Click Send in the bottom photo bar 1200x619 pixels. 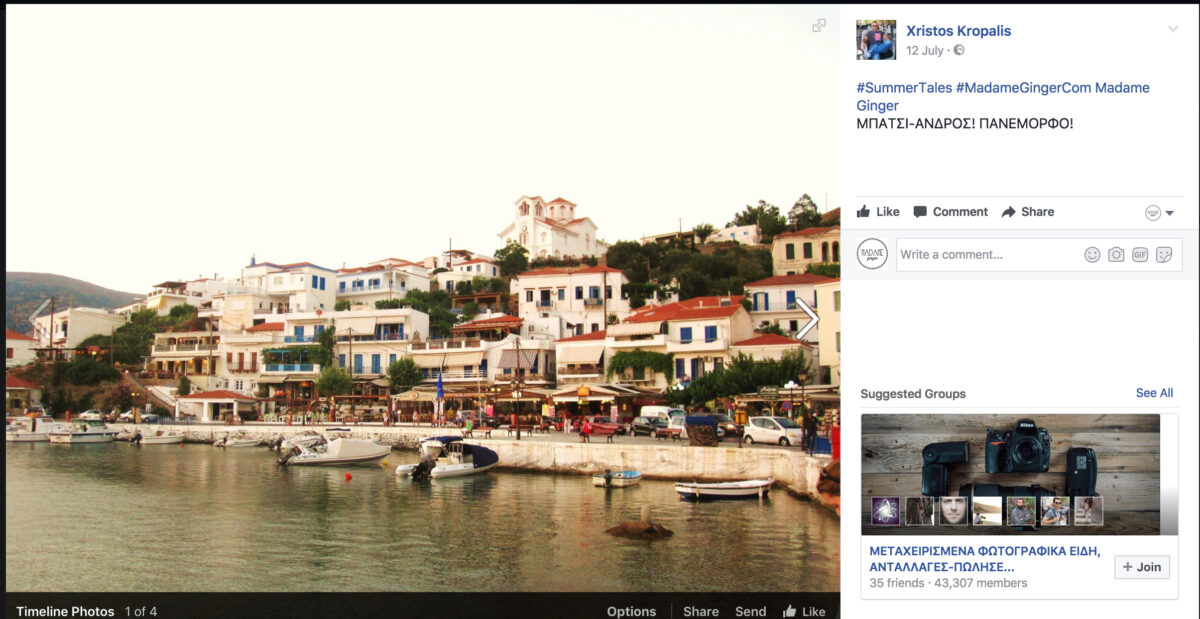pos(750,611)
